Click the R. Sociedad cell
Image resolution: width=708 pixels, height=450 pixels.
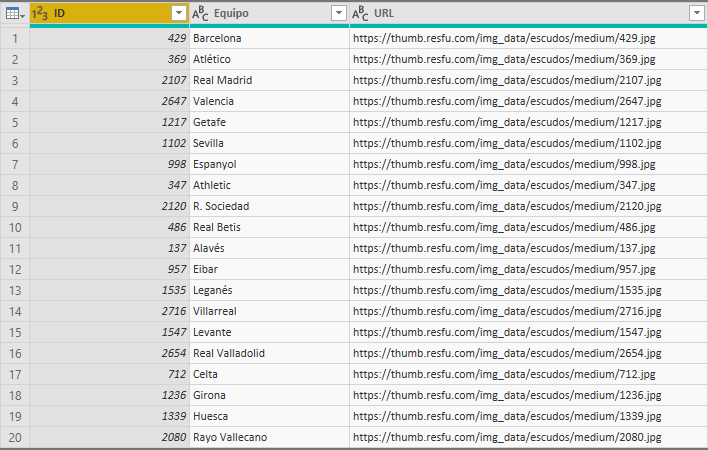pos(269,206)
